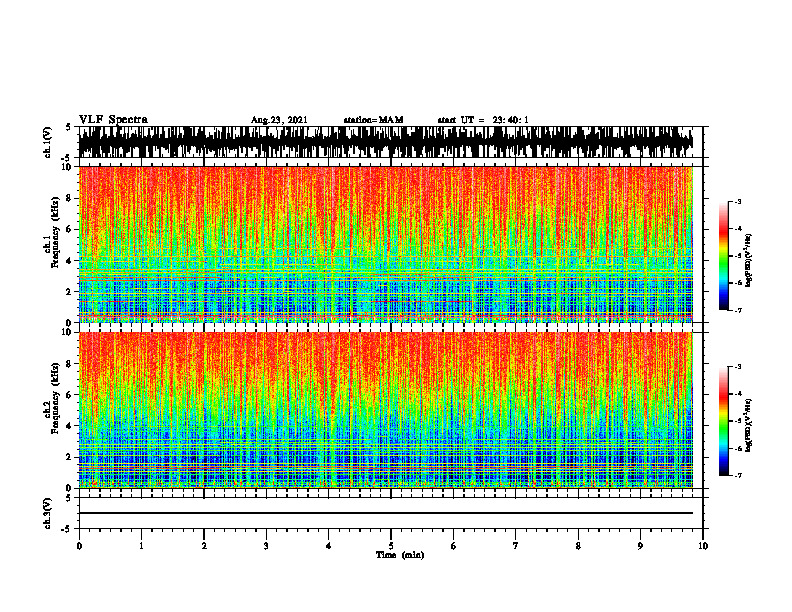Click the "ch.3(V)" axis label
The height and width of the screenshot is (612, 792).
(x=47, y=514)
